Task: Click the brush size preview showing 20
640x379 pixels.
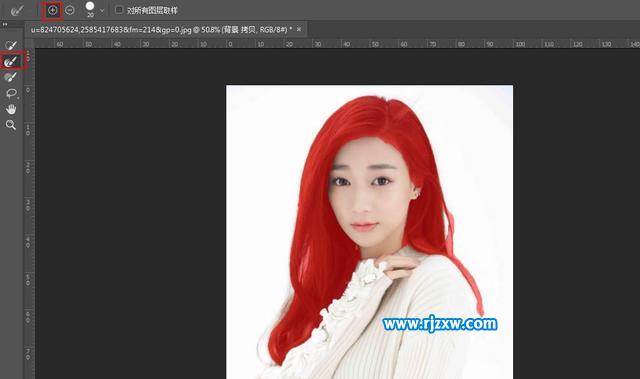Action: click(x=90, y=9)
